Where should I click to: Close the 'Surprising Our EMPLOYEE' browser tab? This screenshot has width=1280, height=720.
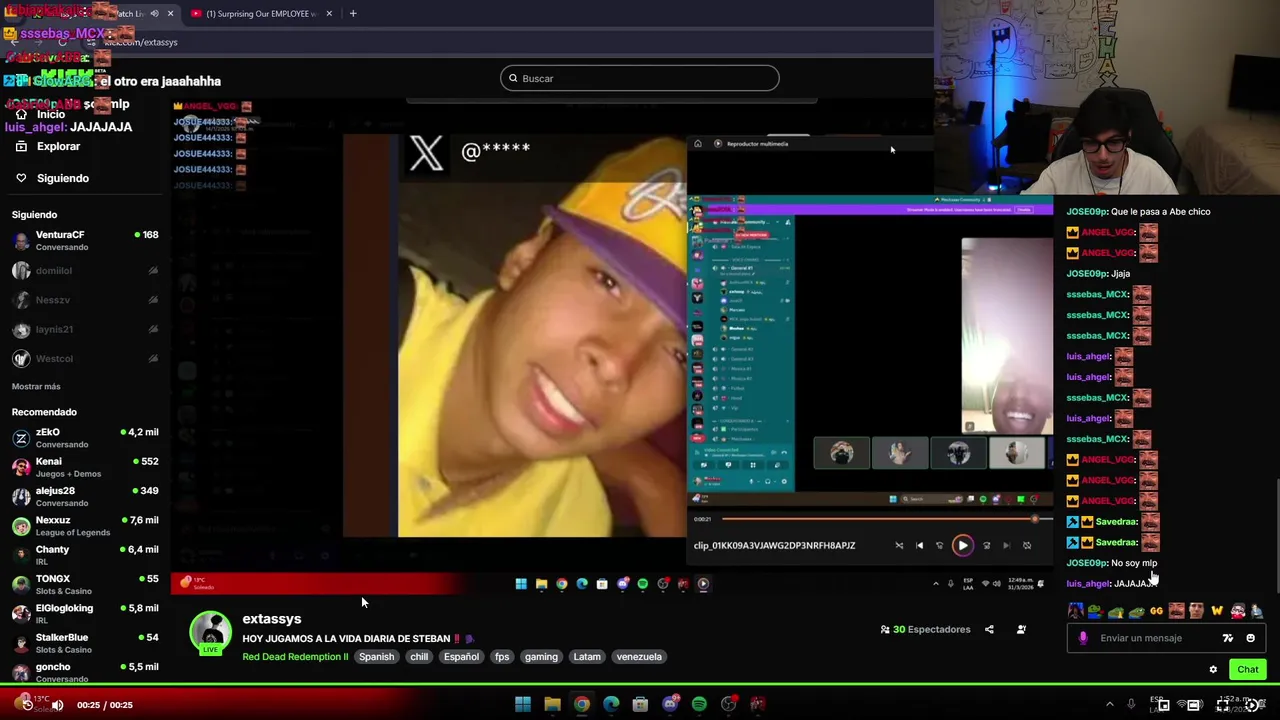point(327,14)
